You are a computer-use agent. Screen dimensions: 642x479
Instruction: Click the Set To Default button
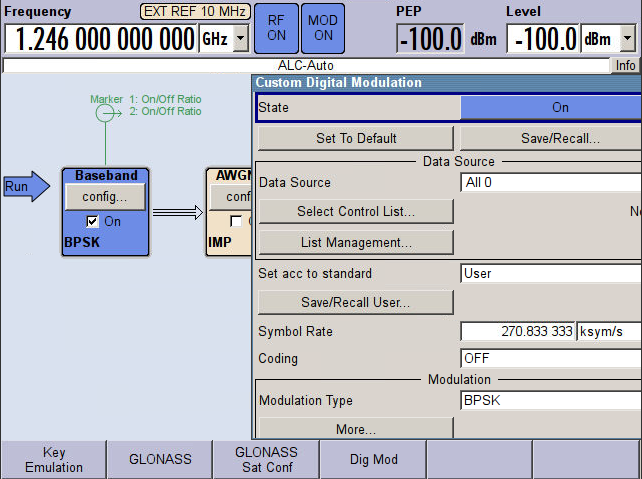point(356,138)
